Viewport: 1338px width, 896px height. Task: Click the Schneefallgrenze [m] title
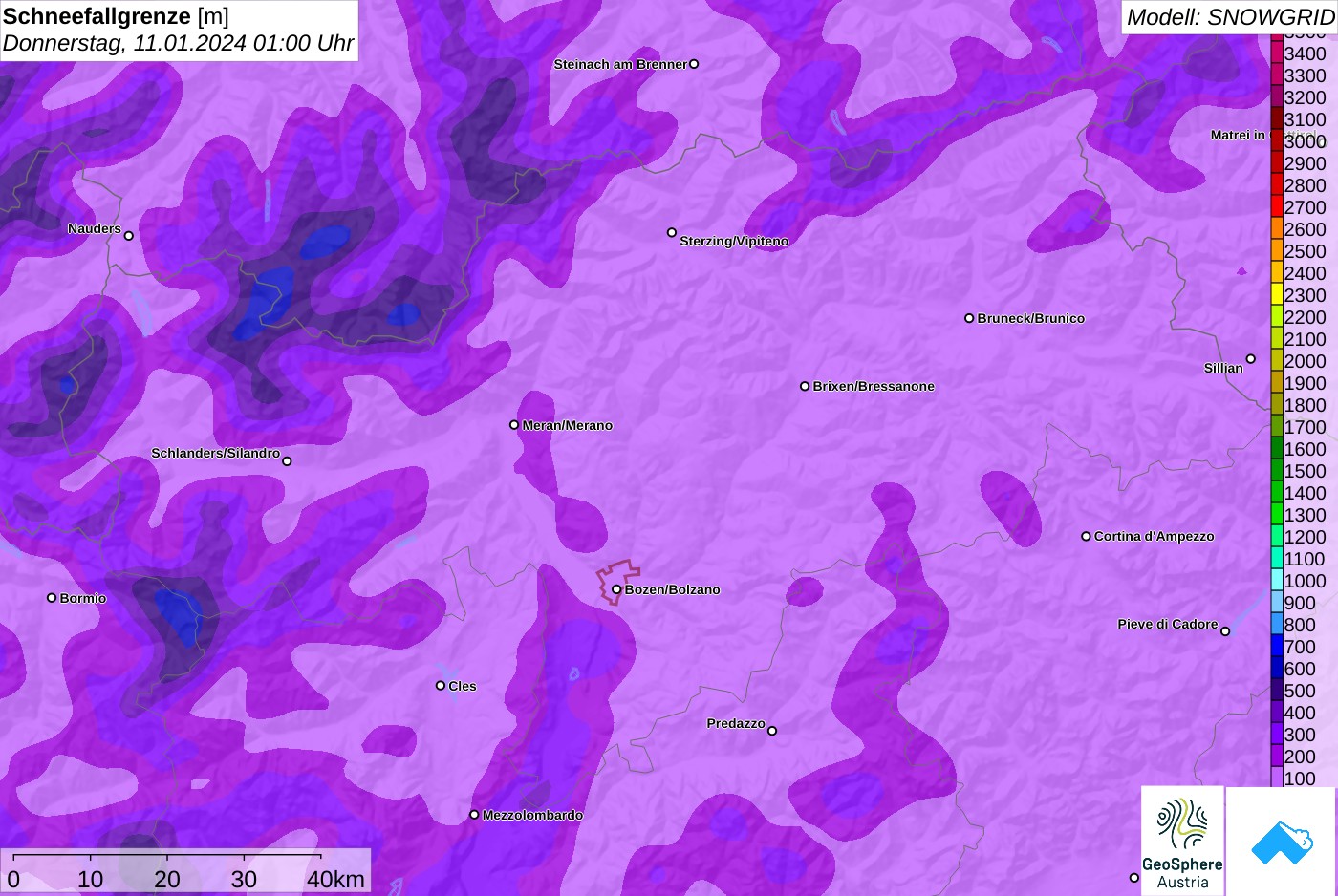116,16
